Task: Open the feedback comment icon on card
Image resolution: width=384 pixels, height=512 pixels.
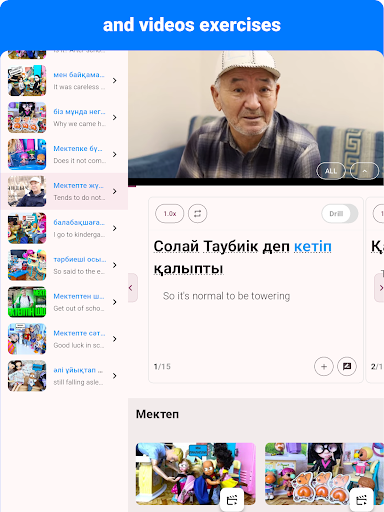Action: (347, 366)
